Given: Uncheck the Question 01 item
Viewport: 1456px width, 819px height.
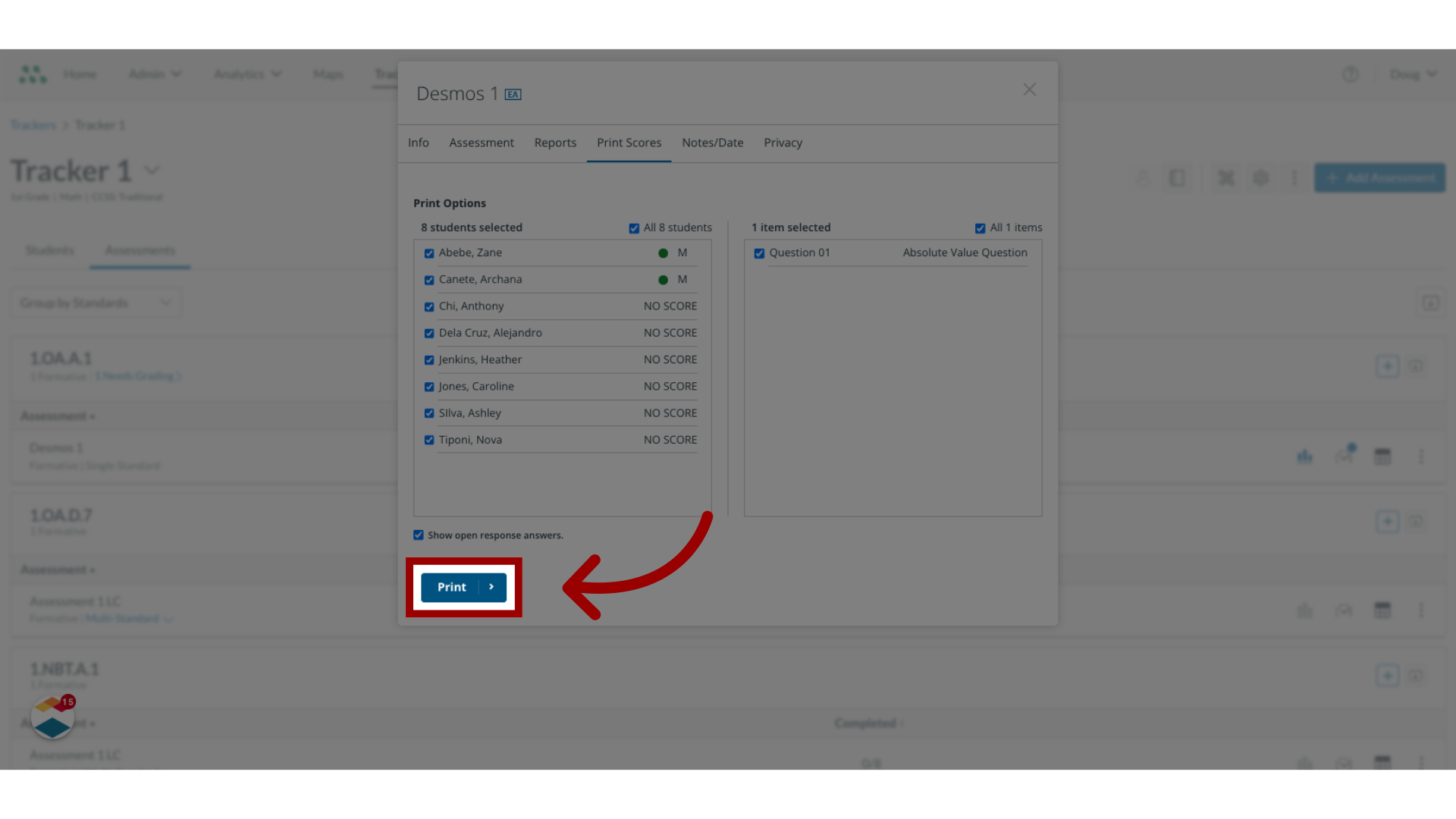Looking at the screenshot, I should click(759, 253).
